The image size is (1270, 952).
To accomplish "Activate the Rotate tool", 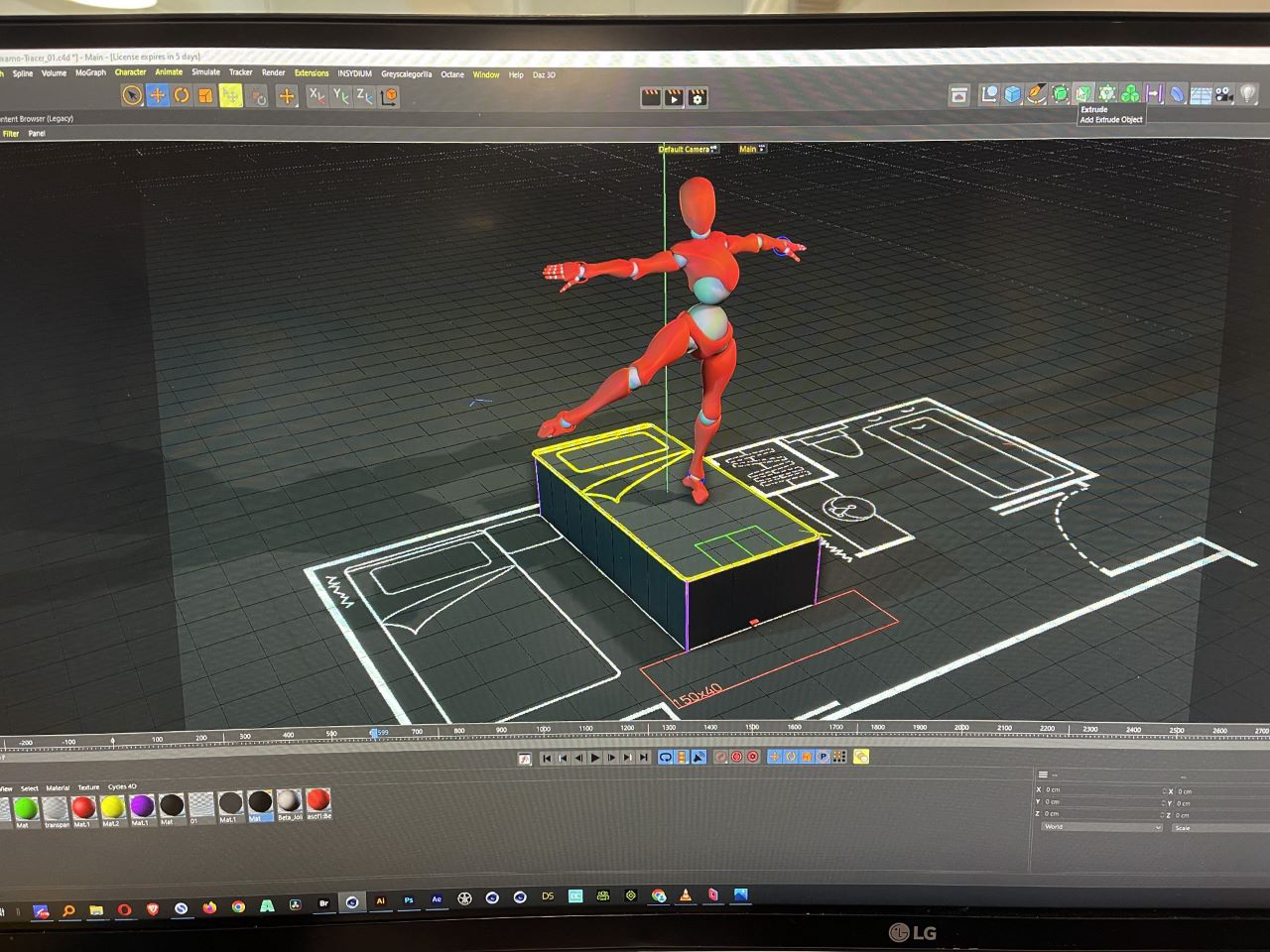I will point(182,95).
